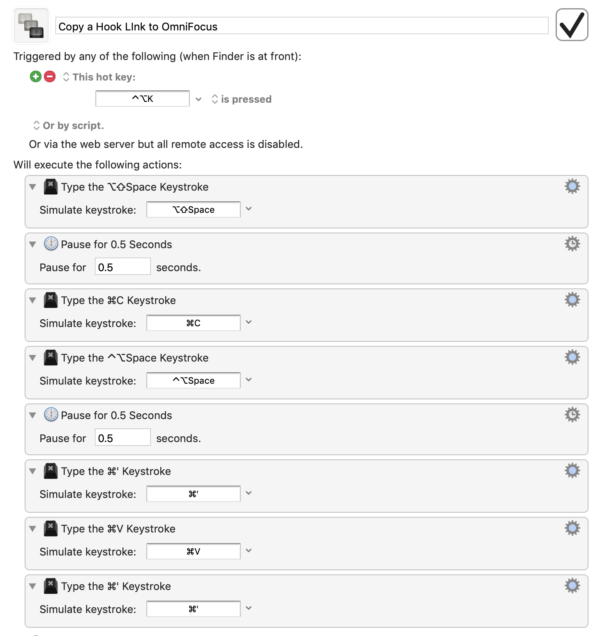Click the macro group icon beside the name
The width and height of the screenshot is (600, 636).
click(x=31, y=25)
